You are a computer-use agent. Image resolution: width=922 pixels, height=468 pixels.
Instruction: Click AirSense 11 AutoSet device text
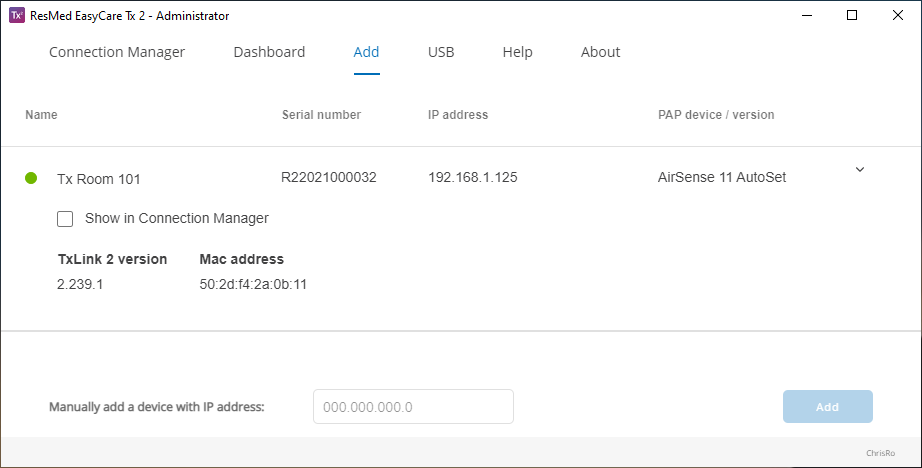pos(721,178)
